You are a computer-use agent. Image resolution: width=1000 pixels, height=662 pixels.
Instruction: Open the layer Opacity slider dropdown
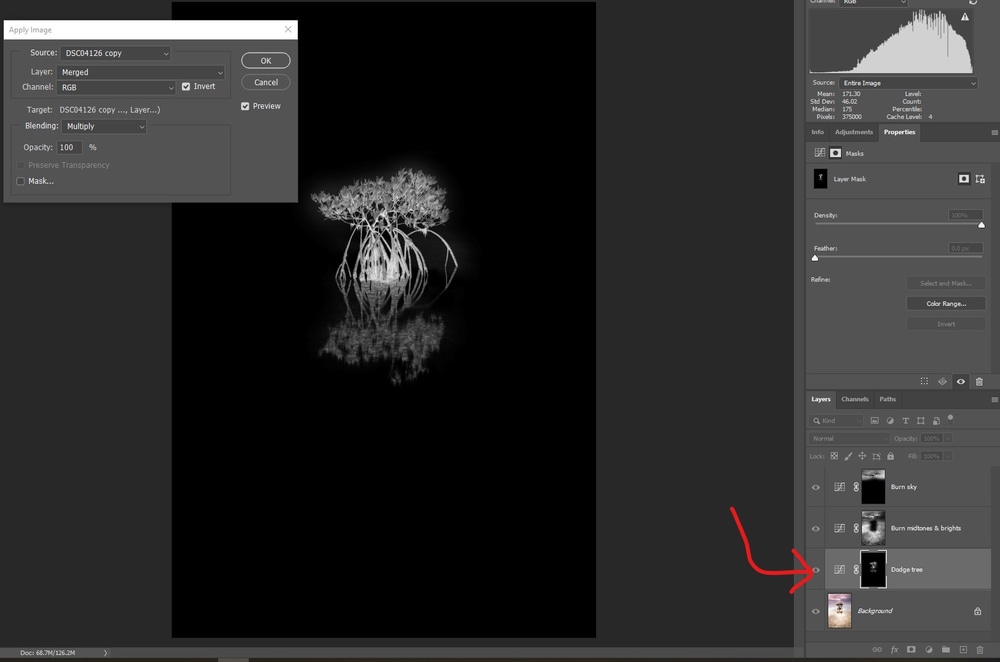[x=948, y=439]
